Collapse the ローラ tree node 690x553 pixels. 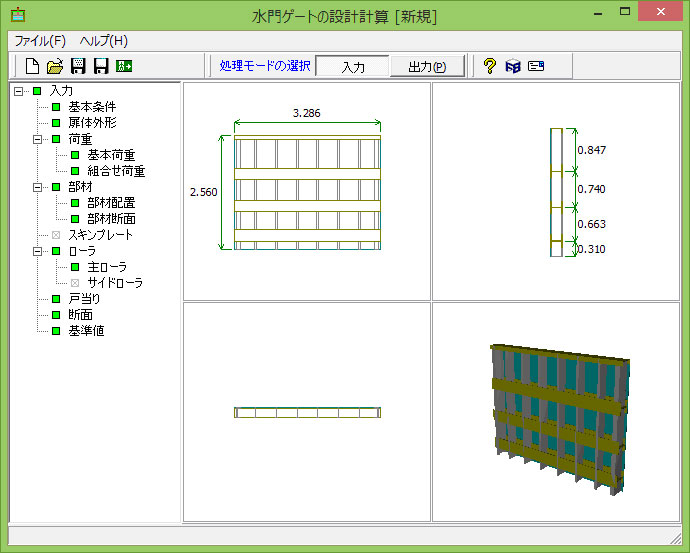coord(38,251)
